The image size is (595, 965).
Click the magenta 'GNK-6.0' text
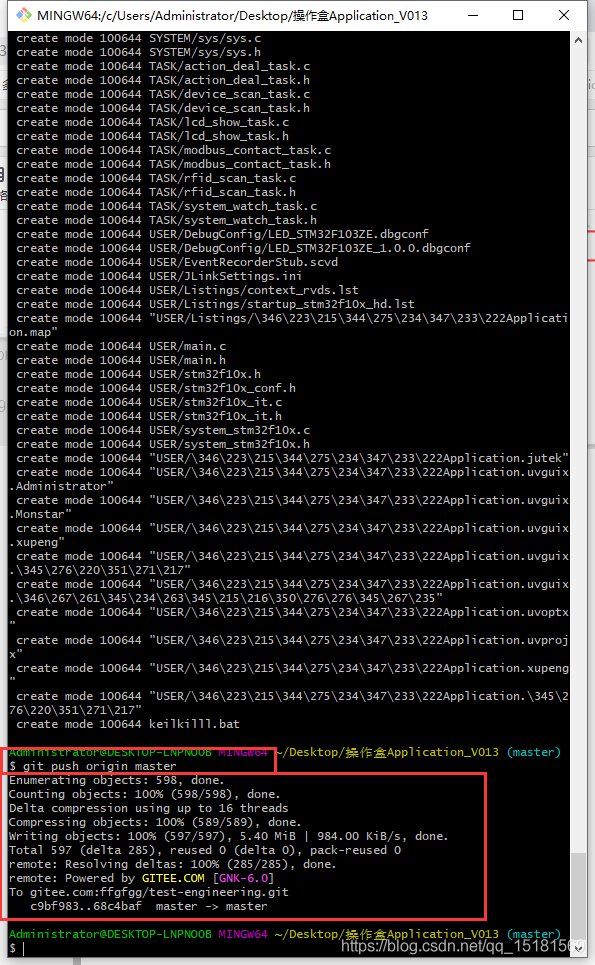click(x=243, y=878)
